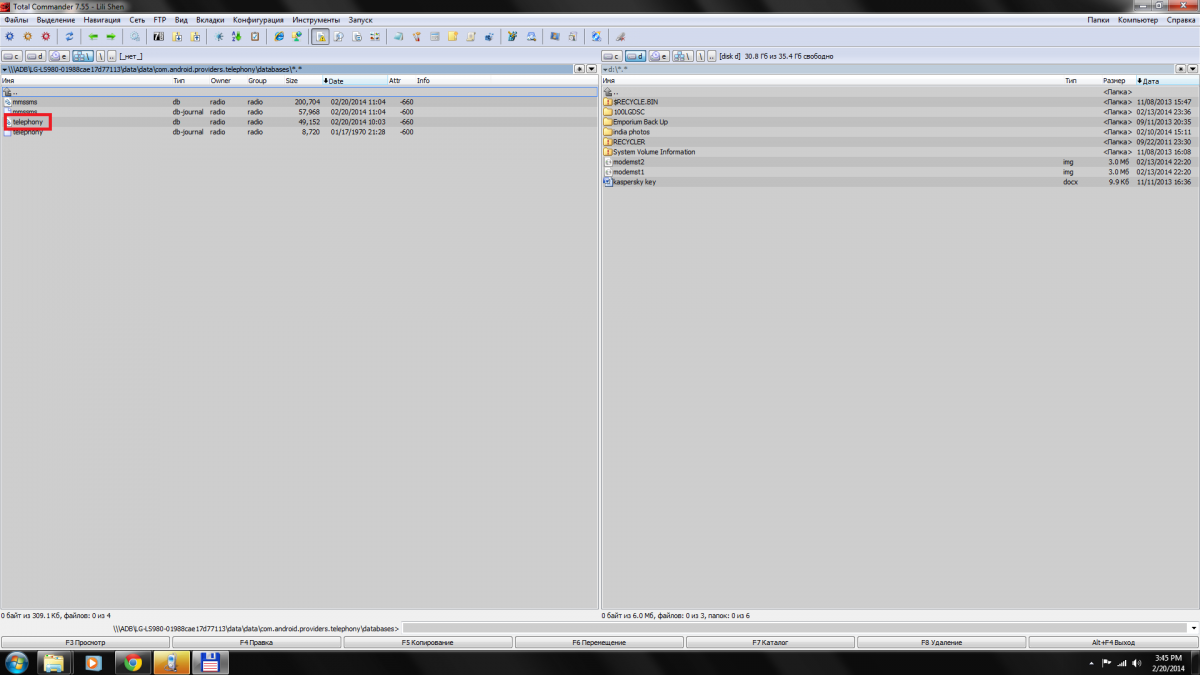Select the network drive button in left panel
The height and width of the screenshot is (675, 1200).
82,57
